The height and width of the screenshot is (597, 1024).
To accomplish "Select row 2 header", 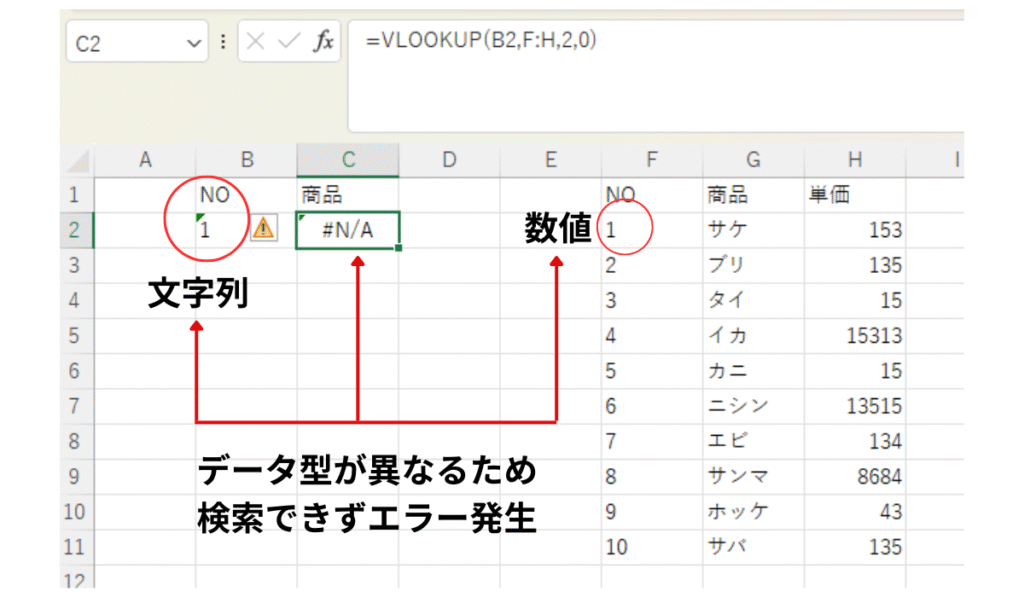I will point(77,230).
